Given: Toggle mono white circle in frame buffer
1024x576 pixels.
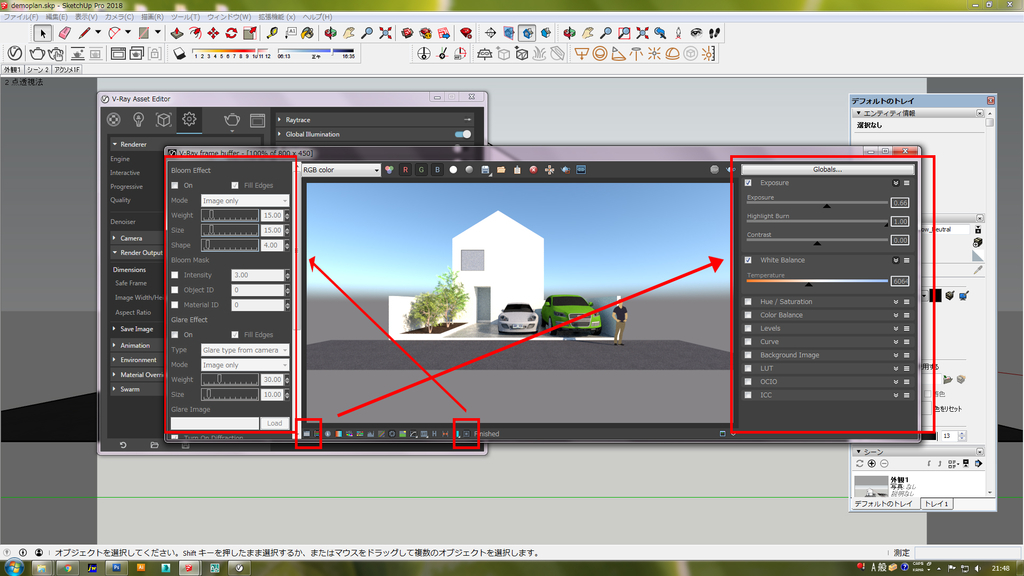Looking at the screenshot, I should coord(453,170).
